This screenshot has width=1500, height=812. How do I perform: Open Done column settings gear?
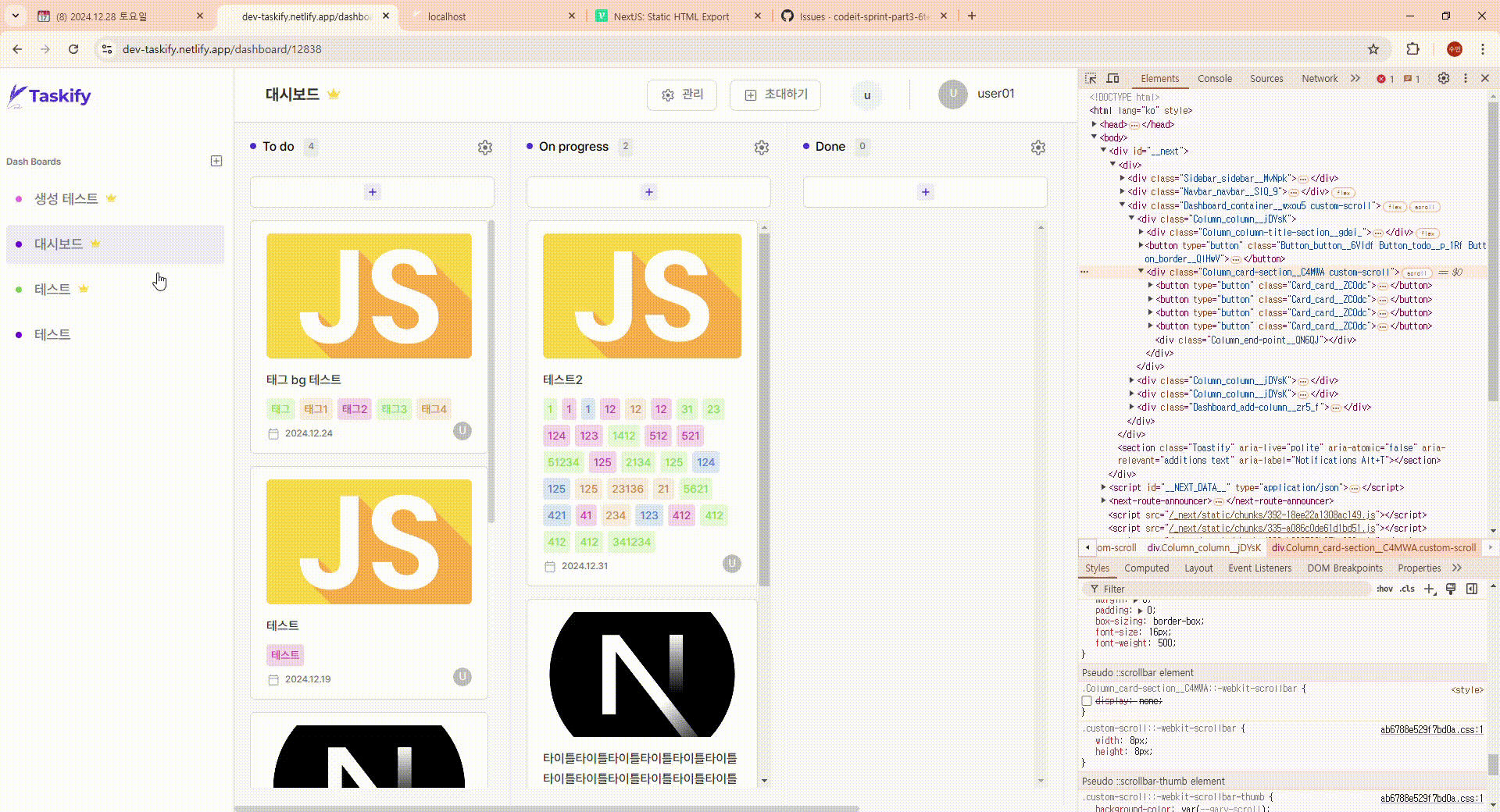click(x=1038, y=148)
